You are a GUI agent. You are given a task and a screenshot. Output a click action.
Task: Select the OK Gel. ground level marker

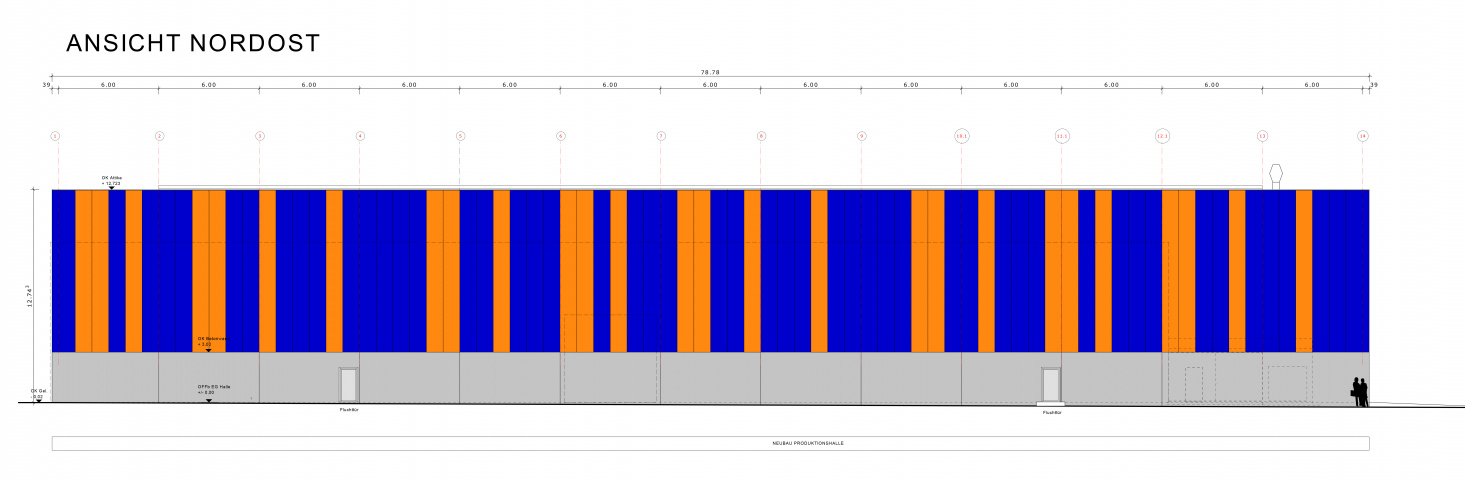(37, 393)
